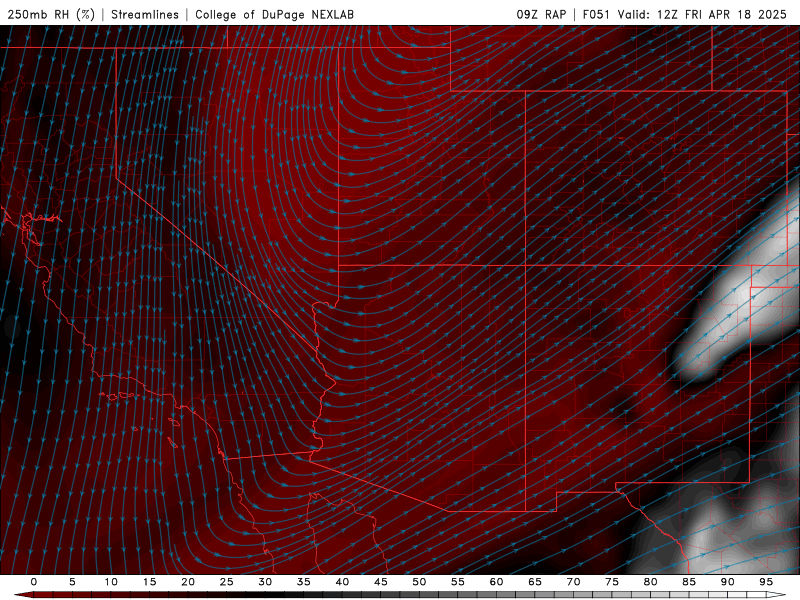Click the "250mb RH (%)" title text
The image size is (800, 600).
(x=51, y=14)
